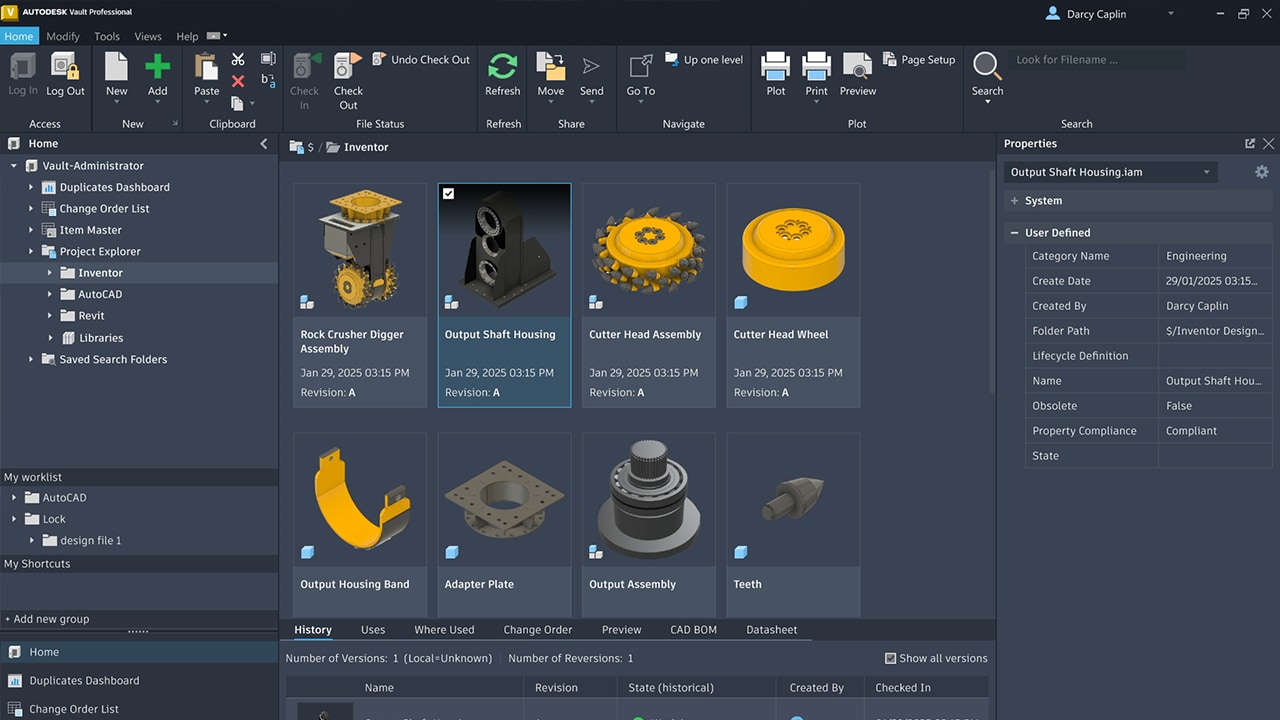1280x720 pixels.
Task: Click the Plot printer icon
Action: tap(776, 67)
